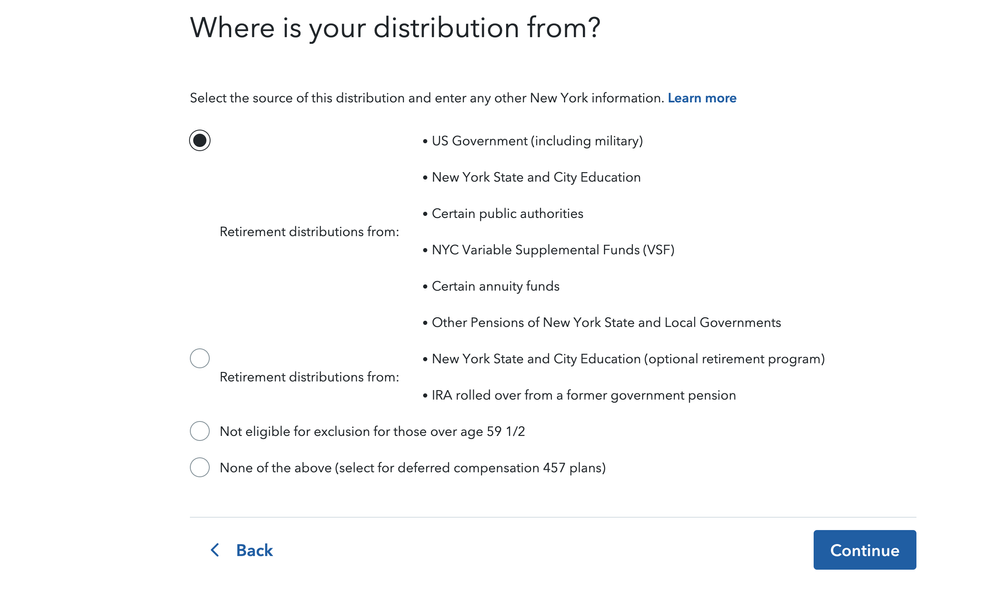Screen dimensions: 999x606
Task: Click the left chevron icon beside Back
Action: point(215,550)
